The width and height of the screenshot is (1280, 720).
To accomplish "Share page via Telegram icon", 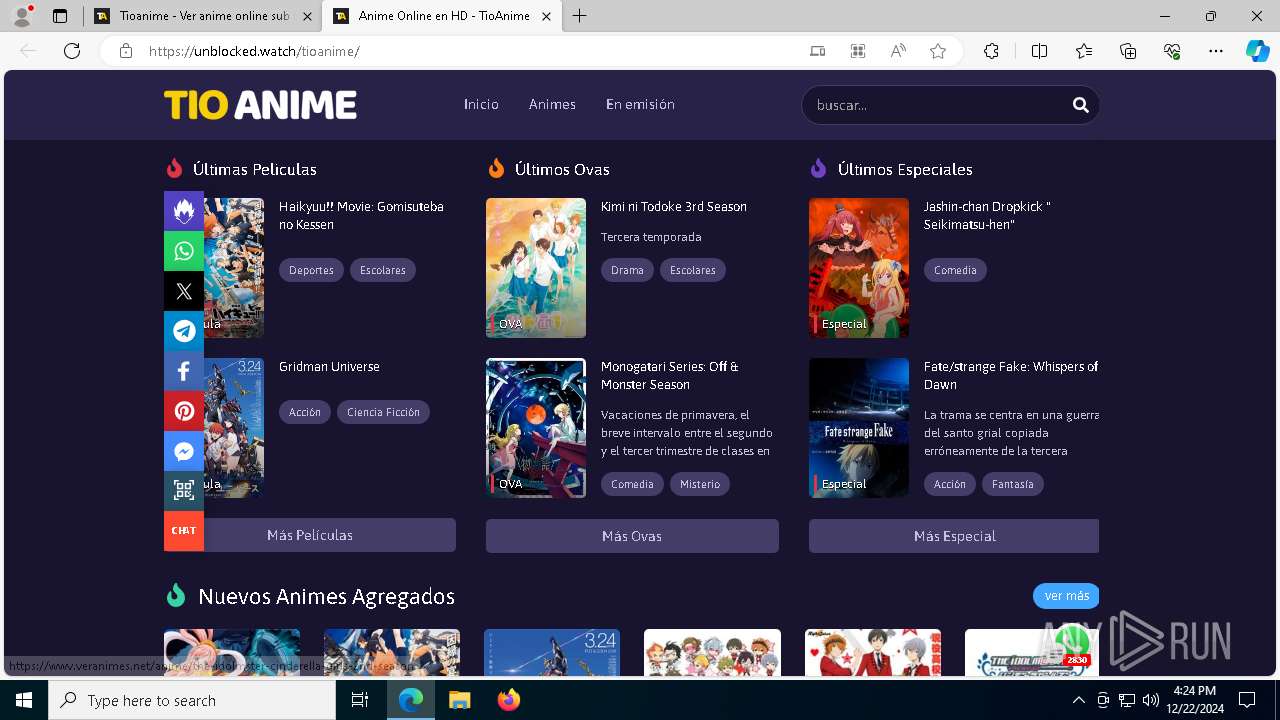I will click(x=184, y=331).
